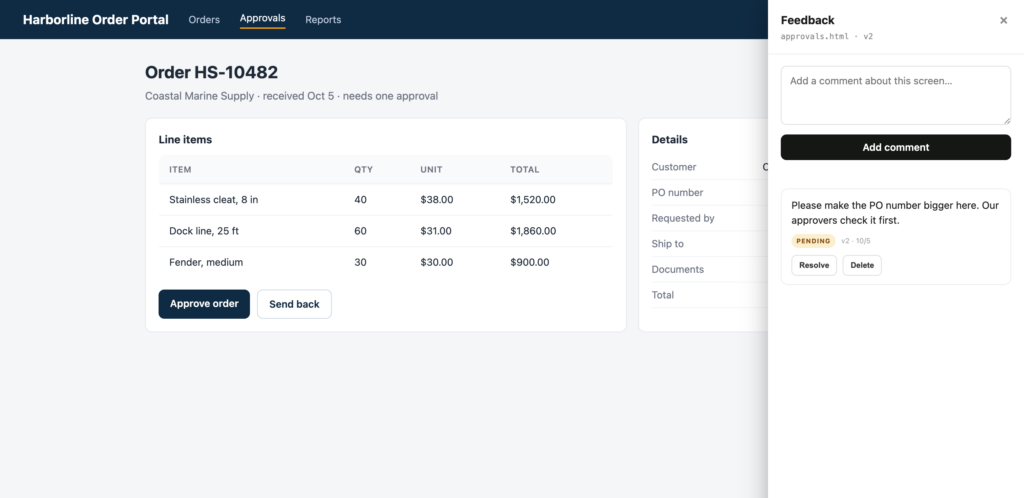
Task: Close the Feedback panel with the X
Action: [x=1003, y=20]
